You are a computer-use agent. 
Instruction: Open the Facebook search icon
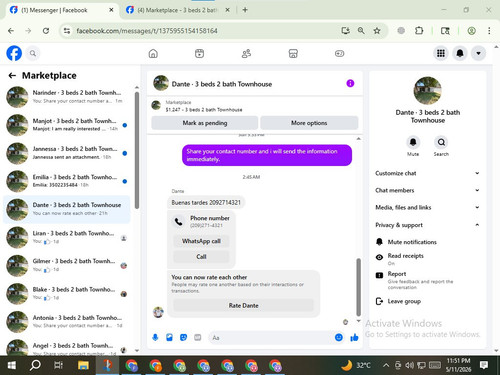point(33,53)
